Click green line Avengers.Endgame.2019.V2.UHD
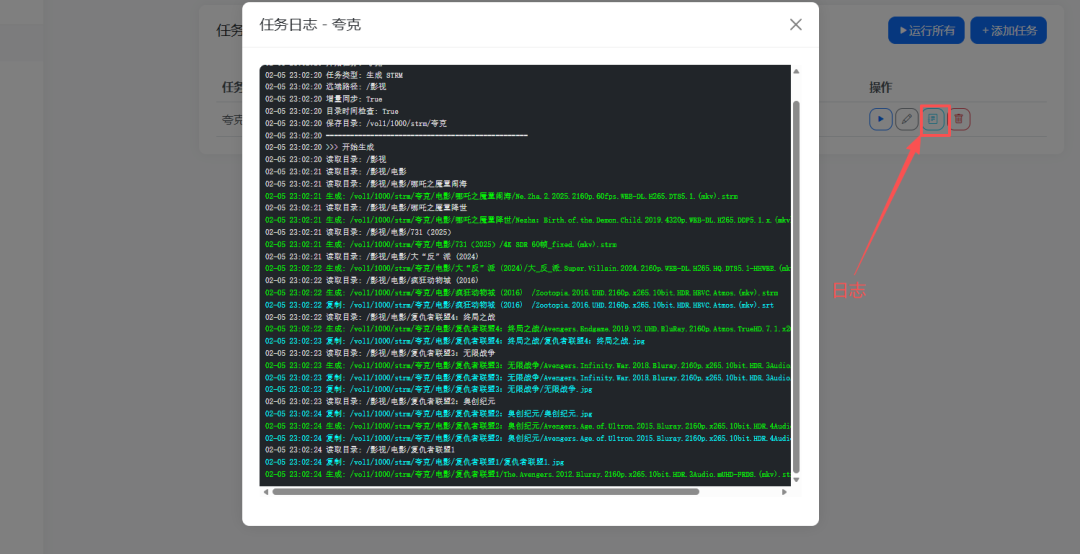Image resolution: width=1080 pixels, height=554 pixels. [528, 329]
